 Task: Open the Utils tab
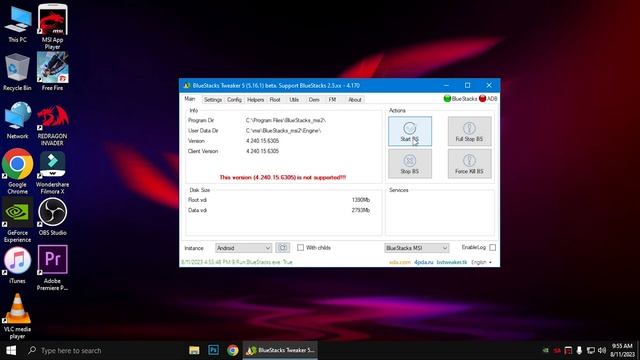(x=294, y=100)
